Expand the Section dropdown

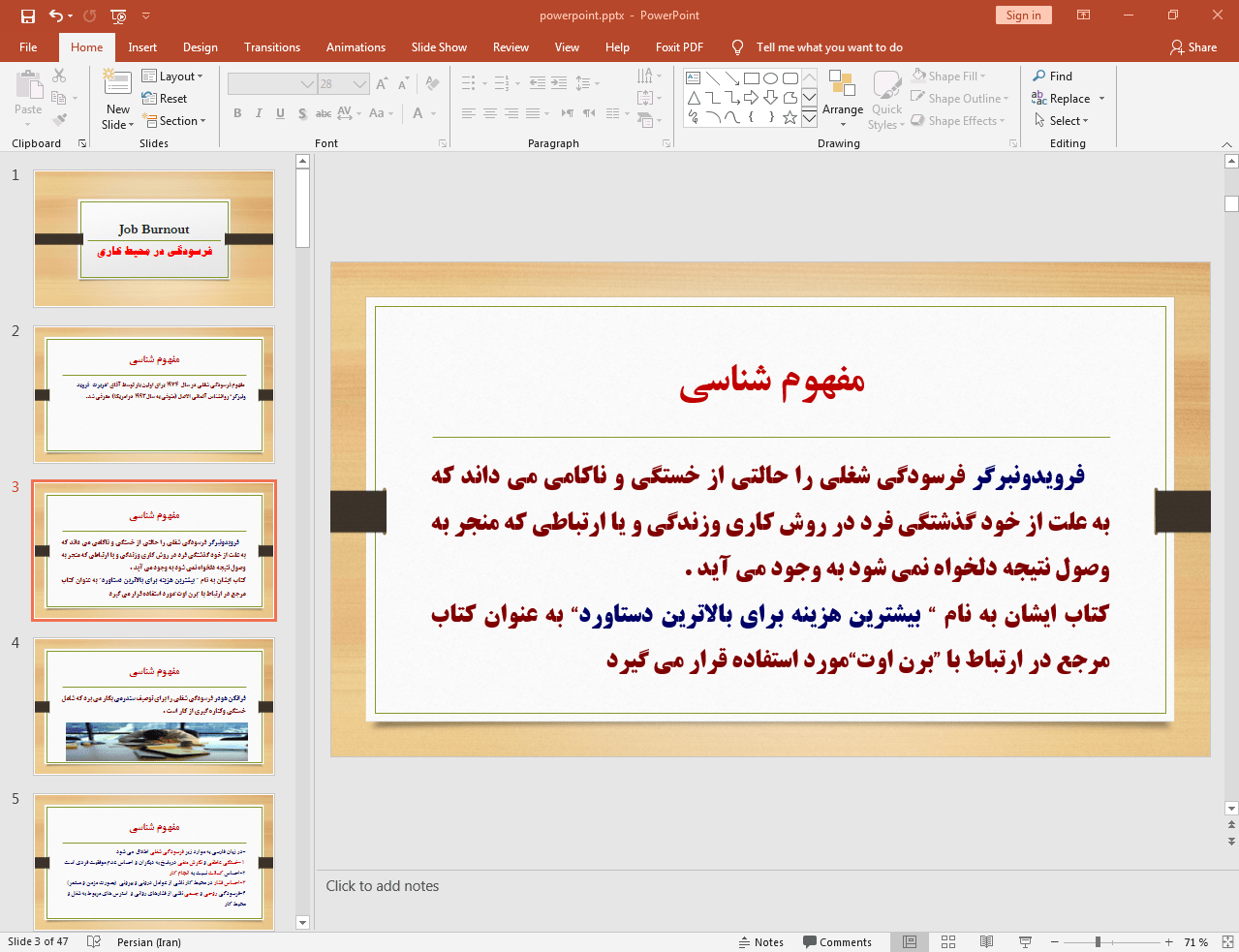174,121
